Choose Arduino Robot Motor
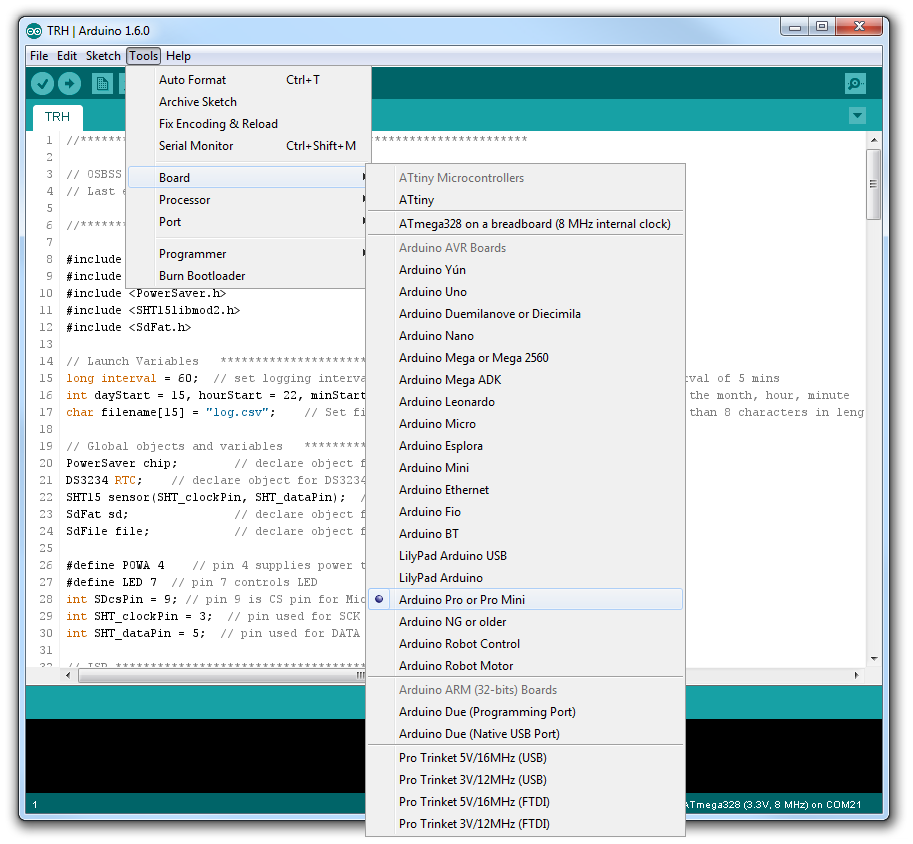This screenshot has height=844, width=913. (x=525, y=666)
